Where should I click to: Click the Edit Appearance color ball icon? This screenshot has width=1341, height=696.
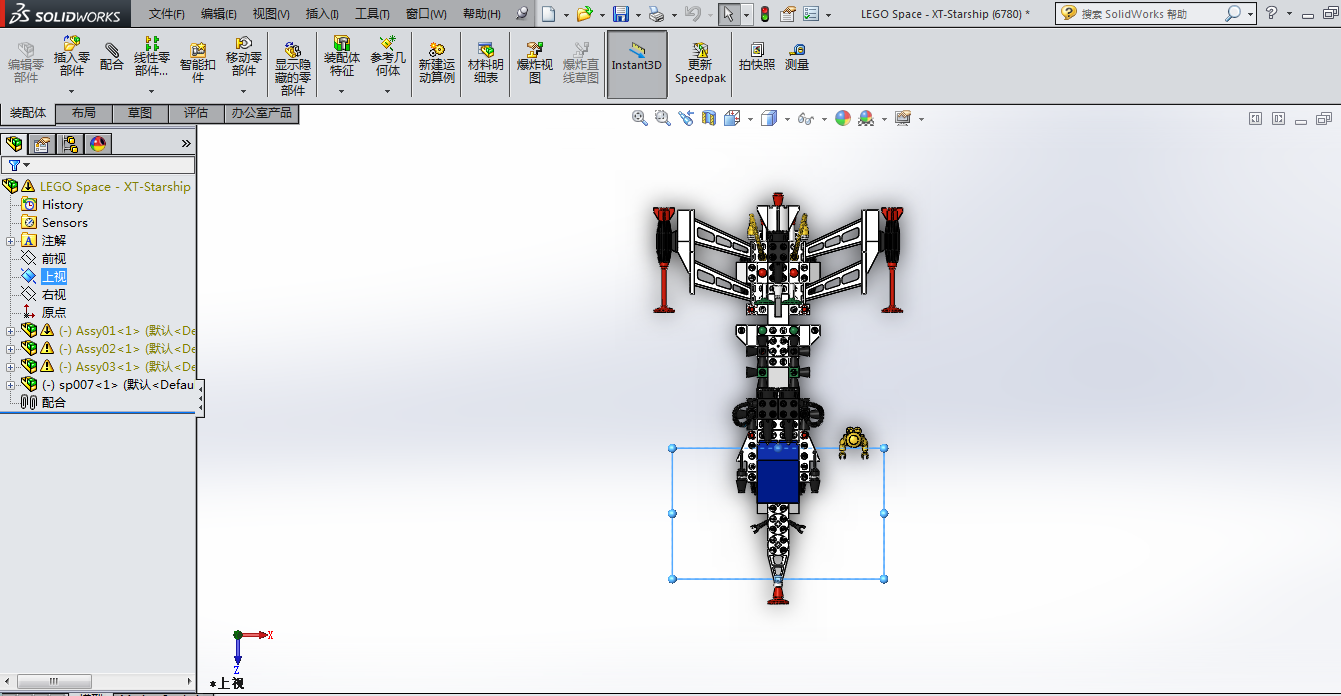[x=843, y=118]
